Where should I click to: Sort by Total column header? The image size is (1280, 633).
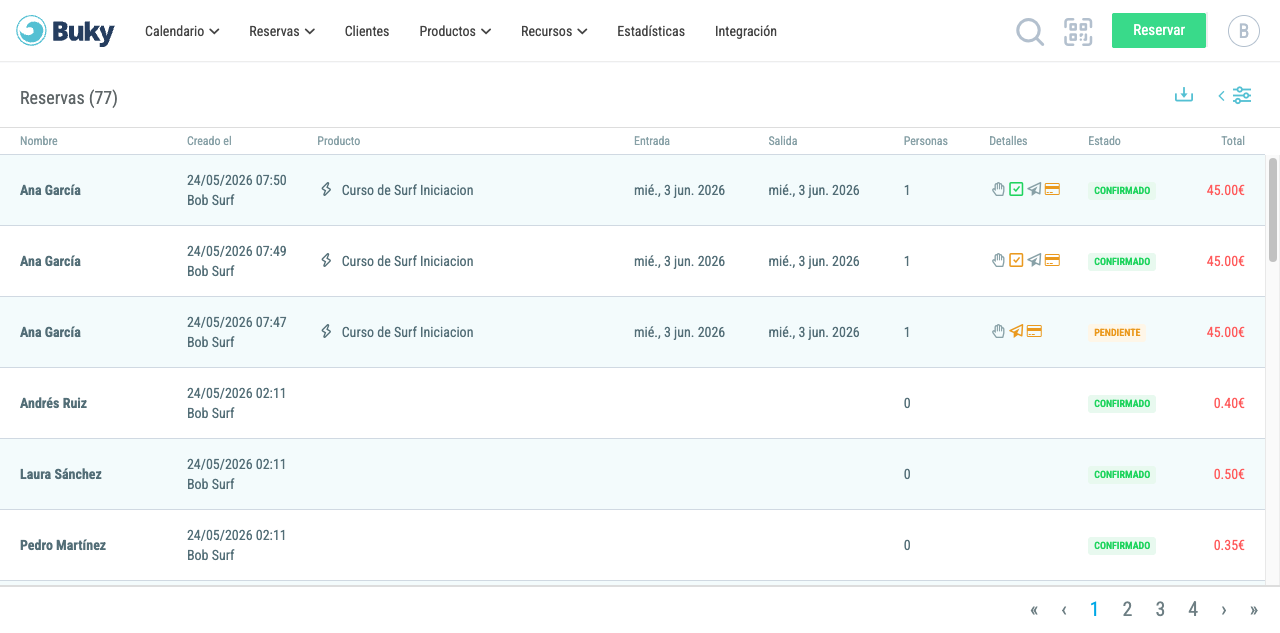click(1233, 141)
